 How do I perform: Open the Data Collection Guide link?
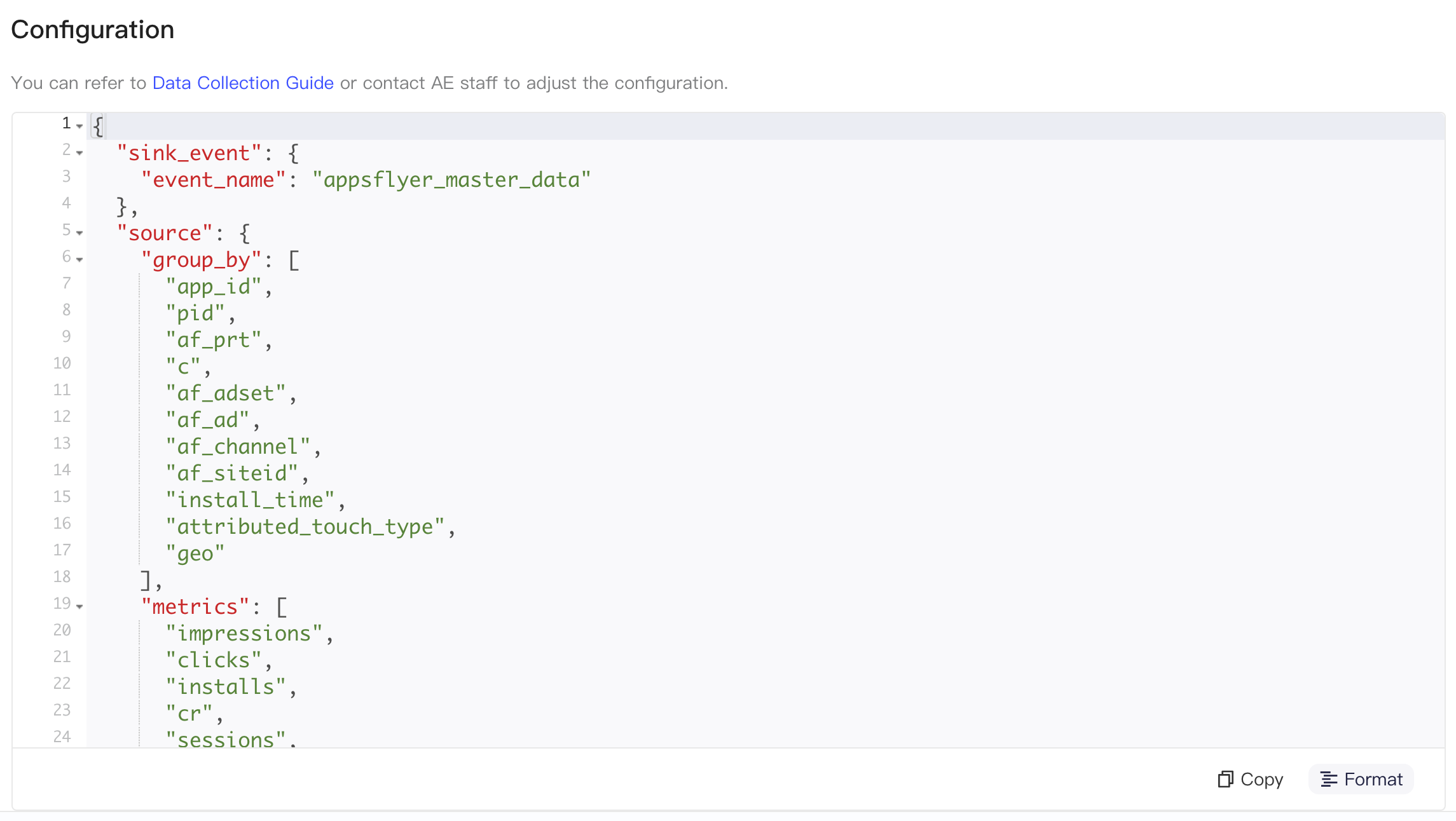(243, 83)
